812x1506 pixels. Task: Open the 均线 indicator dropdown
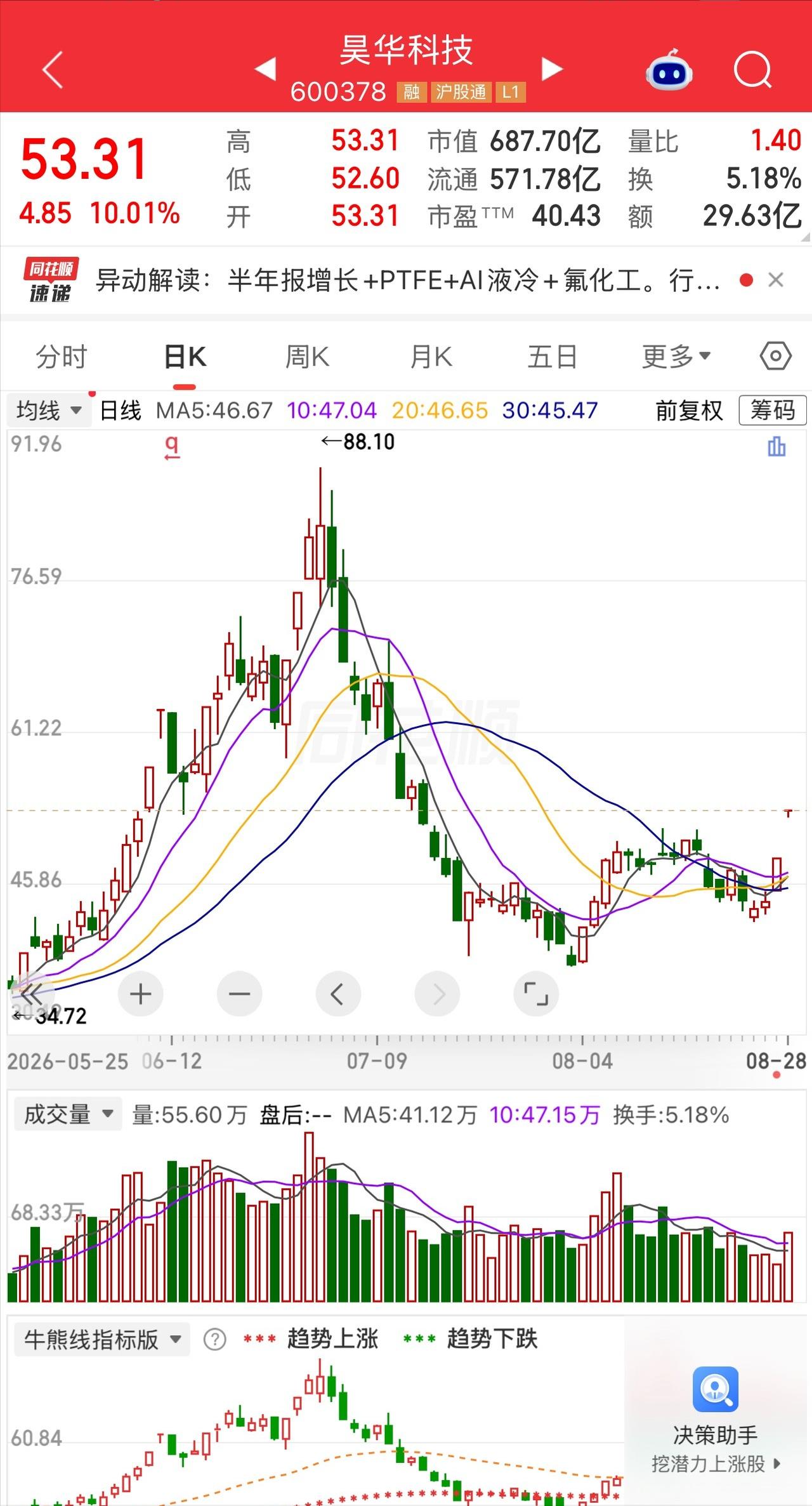click(x=48, y=410)
